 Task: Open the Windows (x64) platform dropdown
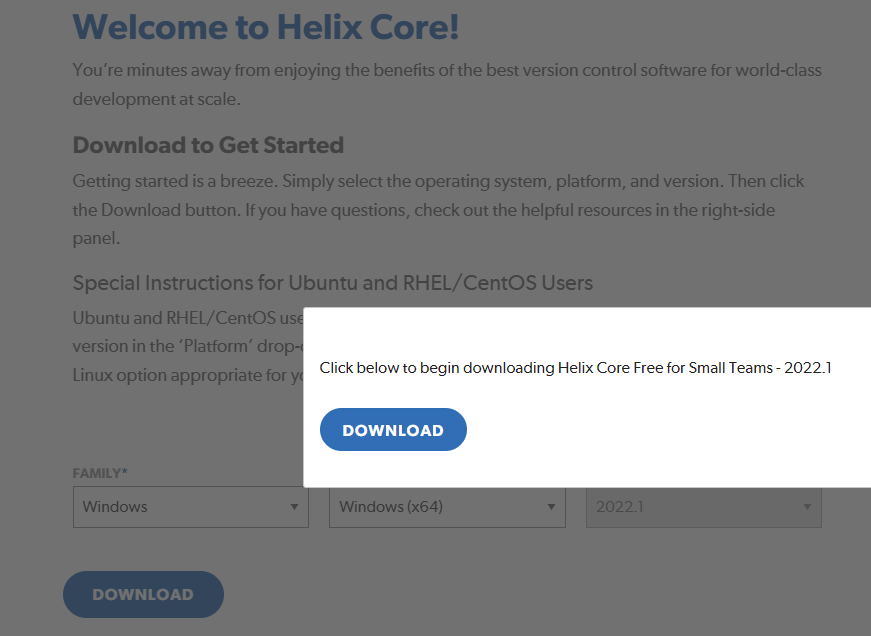point(446,507)
